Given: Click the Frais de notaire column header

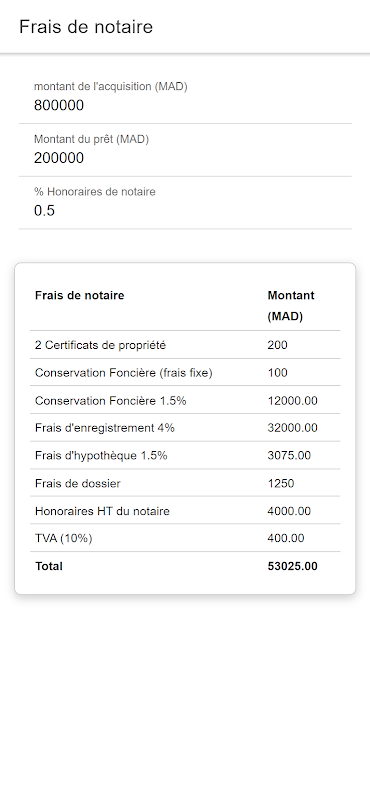Looking at the screenshot, I should tap(80, 295).
